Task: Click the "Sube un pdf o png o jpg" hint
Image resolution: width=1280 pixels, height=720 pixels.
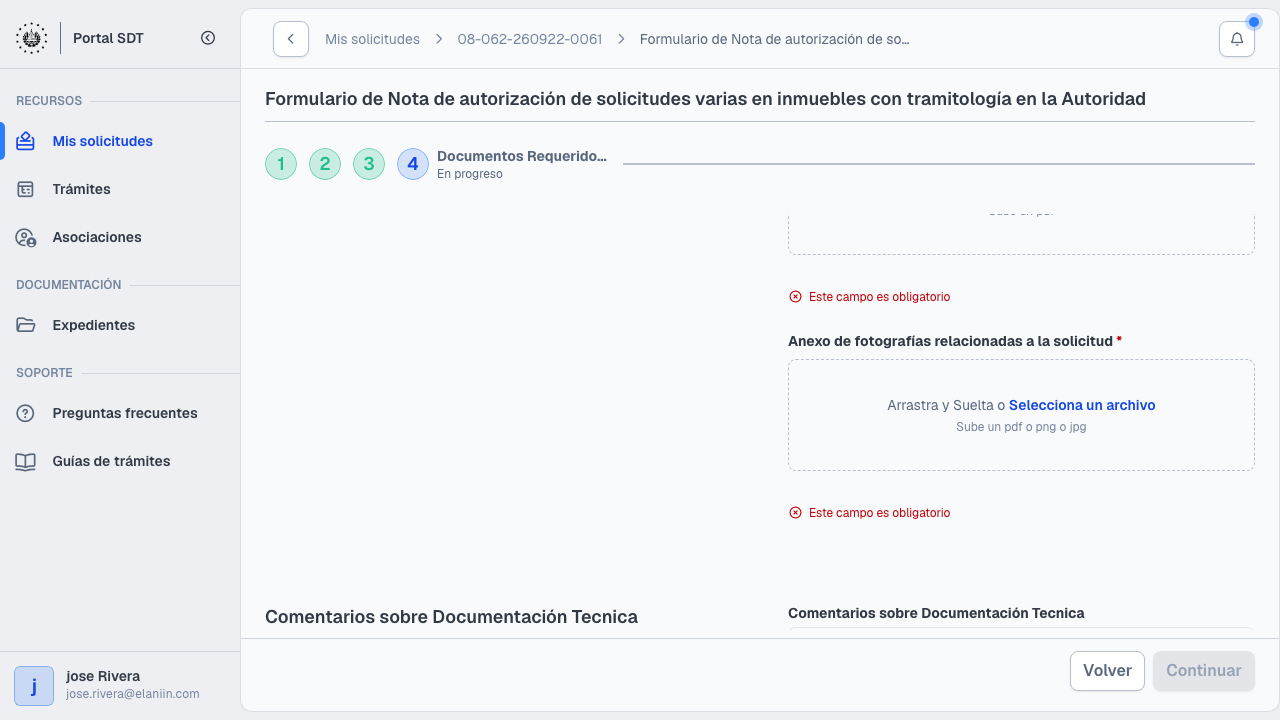Action: click(1021, 427)
